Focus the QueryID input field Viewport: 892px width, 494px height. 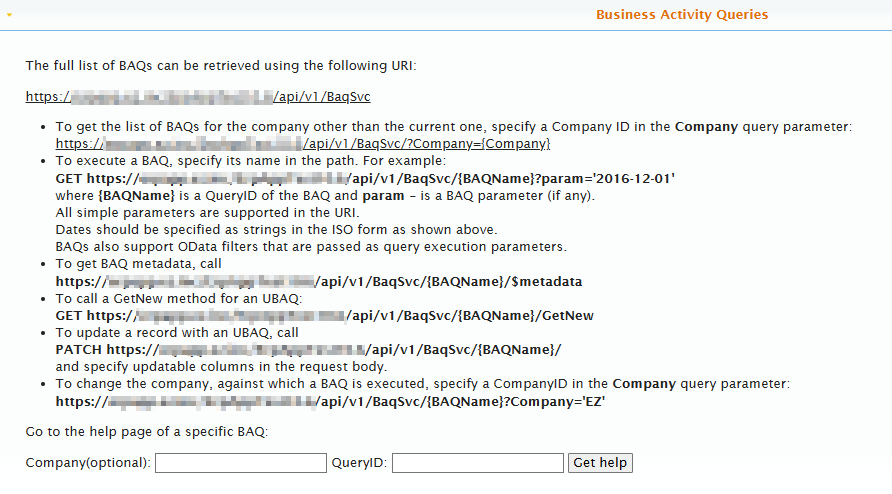point(478,463)
